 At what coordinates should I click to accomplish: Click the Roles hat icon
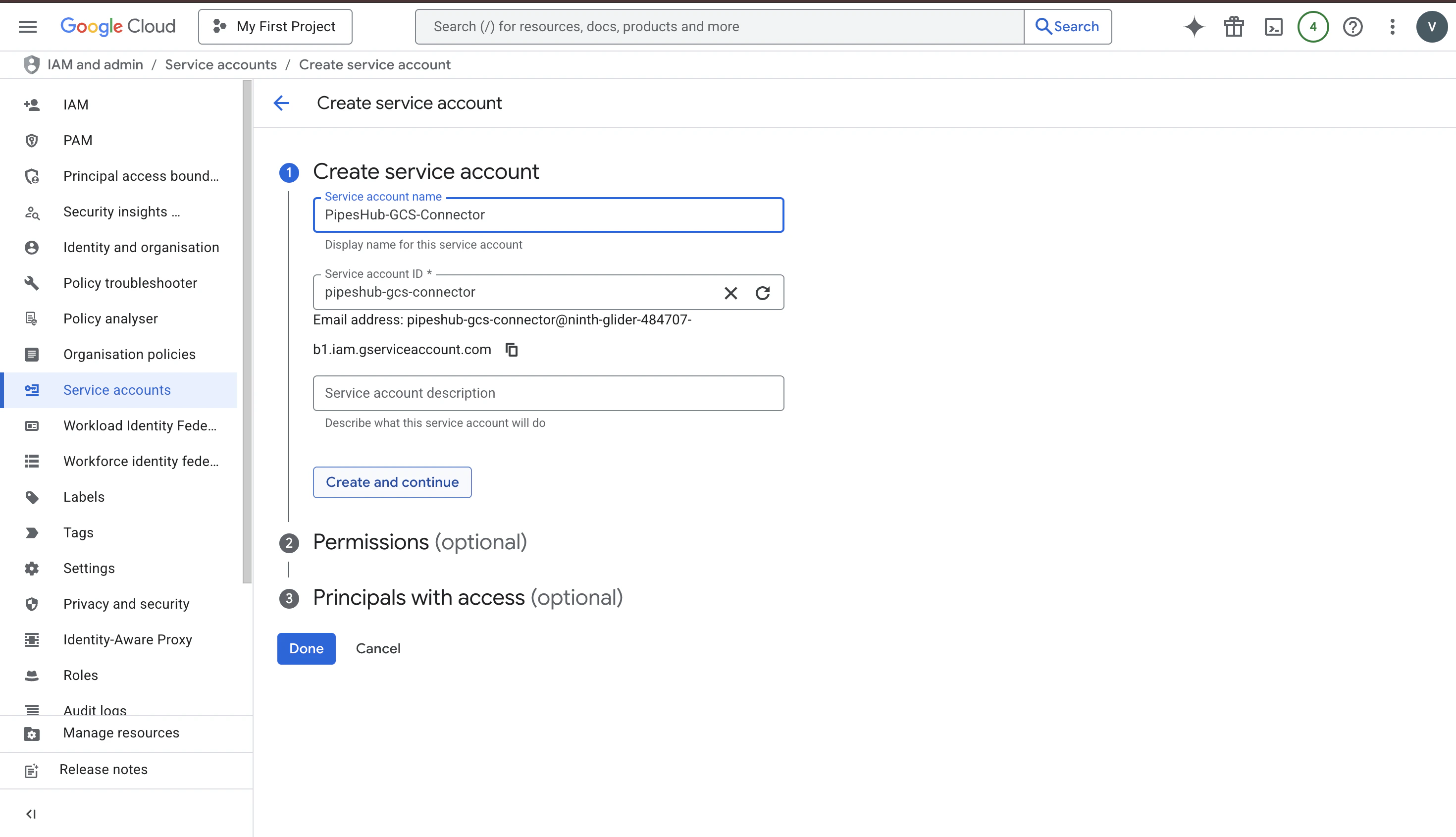tap(32, 675)
